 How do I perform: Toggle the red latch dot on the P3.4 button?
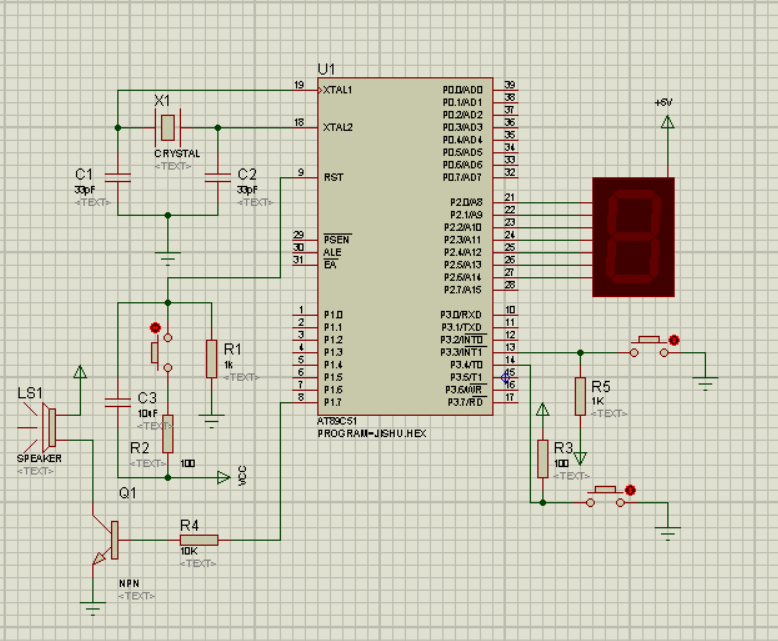coord(630,490)
